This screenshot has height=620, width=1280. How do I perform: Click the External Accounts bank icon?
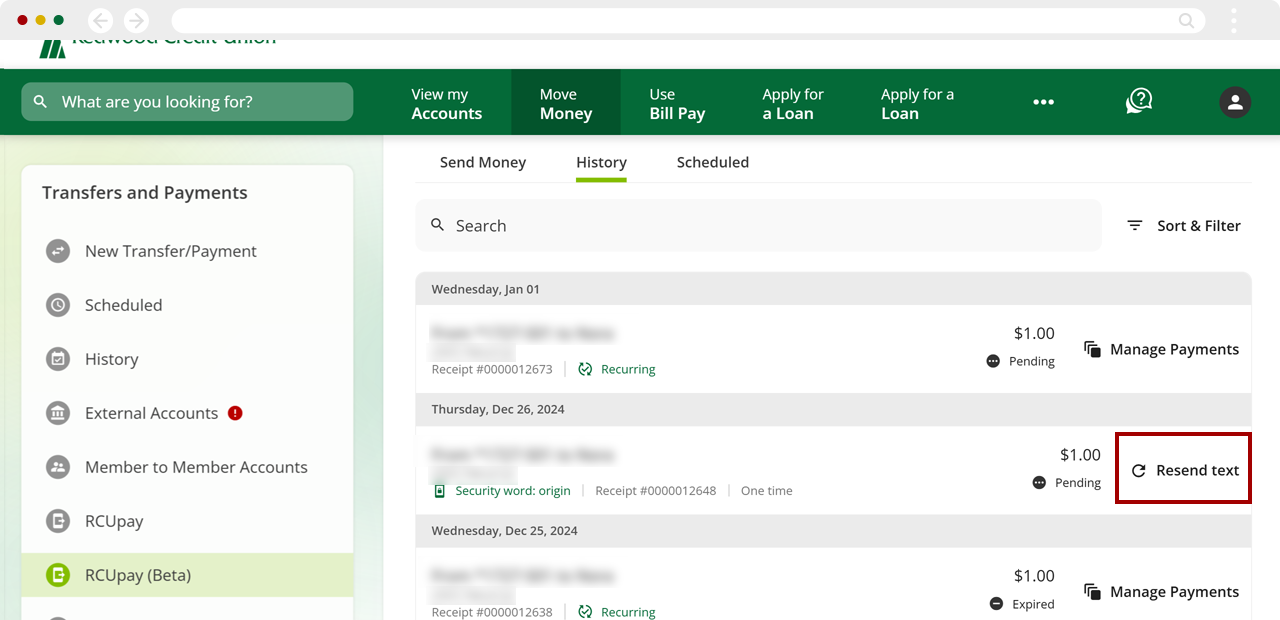[x=58, y=413]
